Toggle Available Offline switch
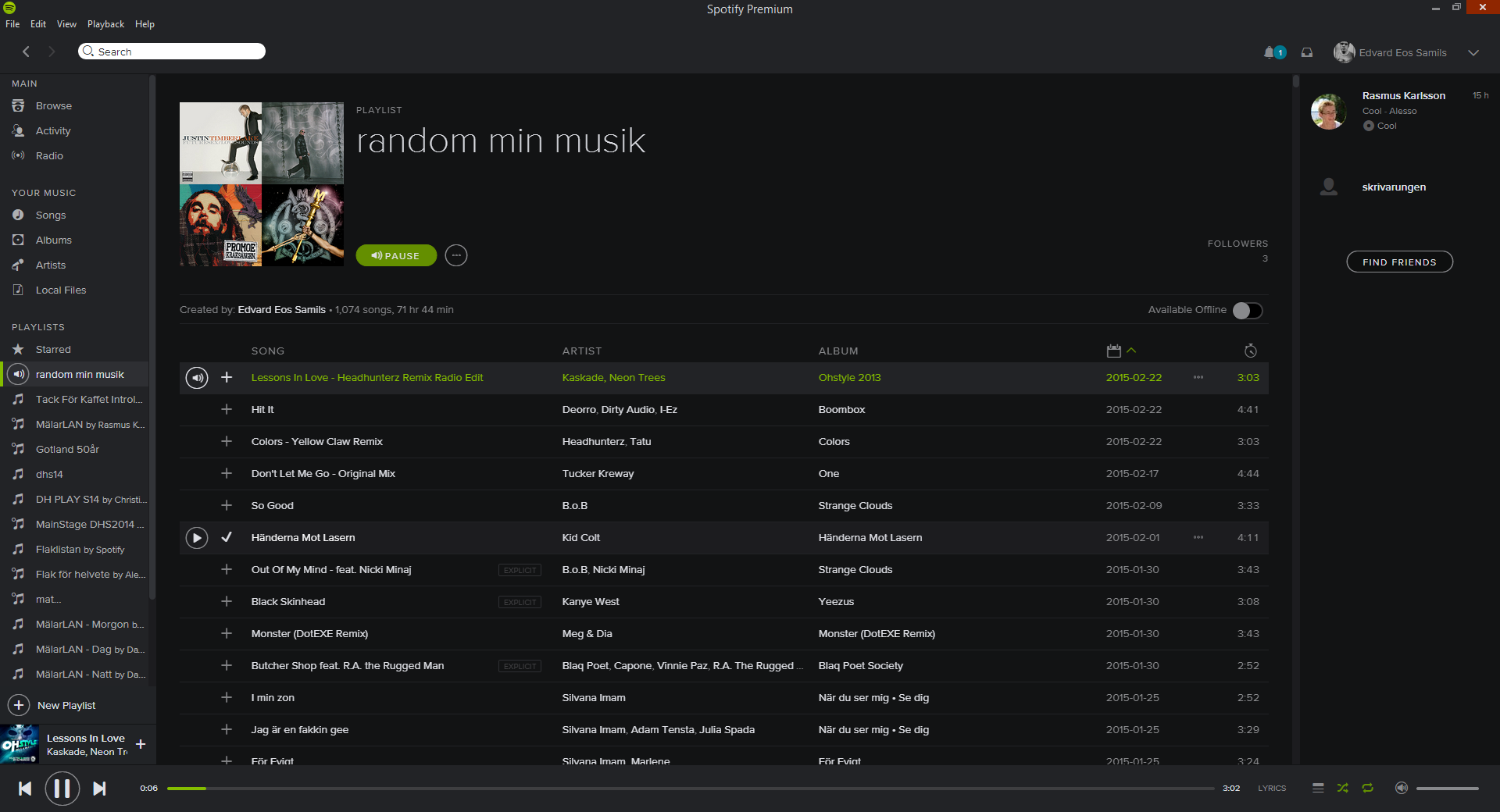Screen dimensions: 1500x812 click(x=1247, y=311)
